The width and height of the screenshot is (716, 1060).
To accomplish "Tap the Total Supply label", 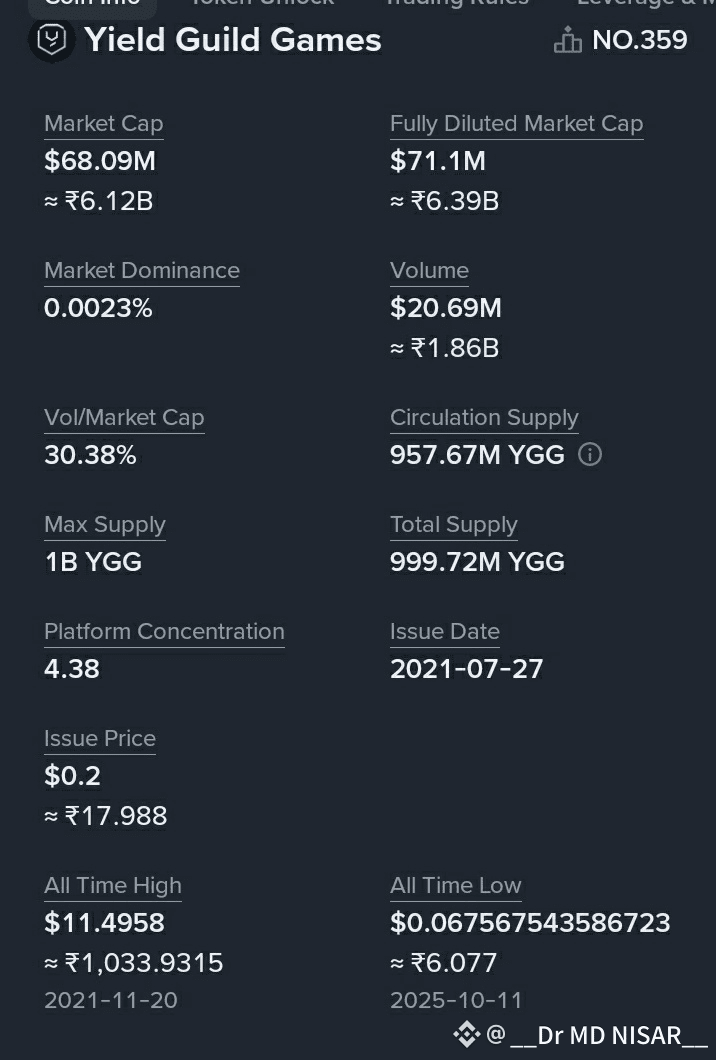I will pyautogui.click(x=454, y=525).
